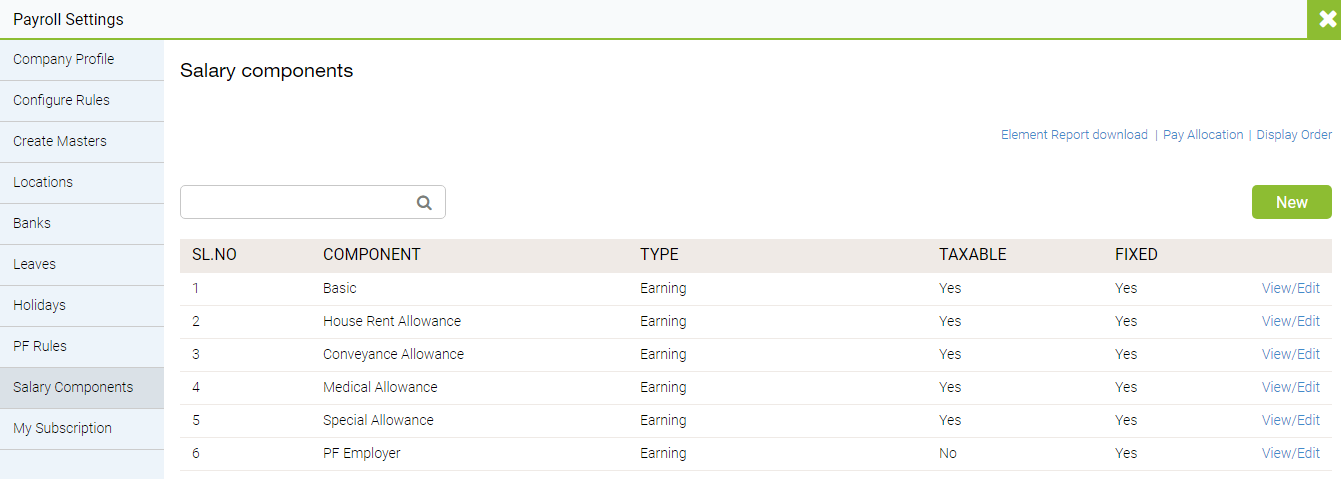Click the TAXABLE column header
Screen dimensions: 1341x479
tap(973, 255)
